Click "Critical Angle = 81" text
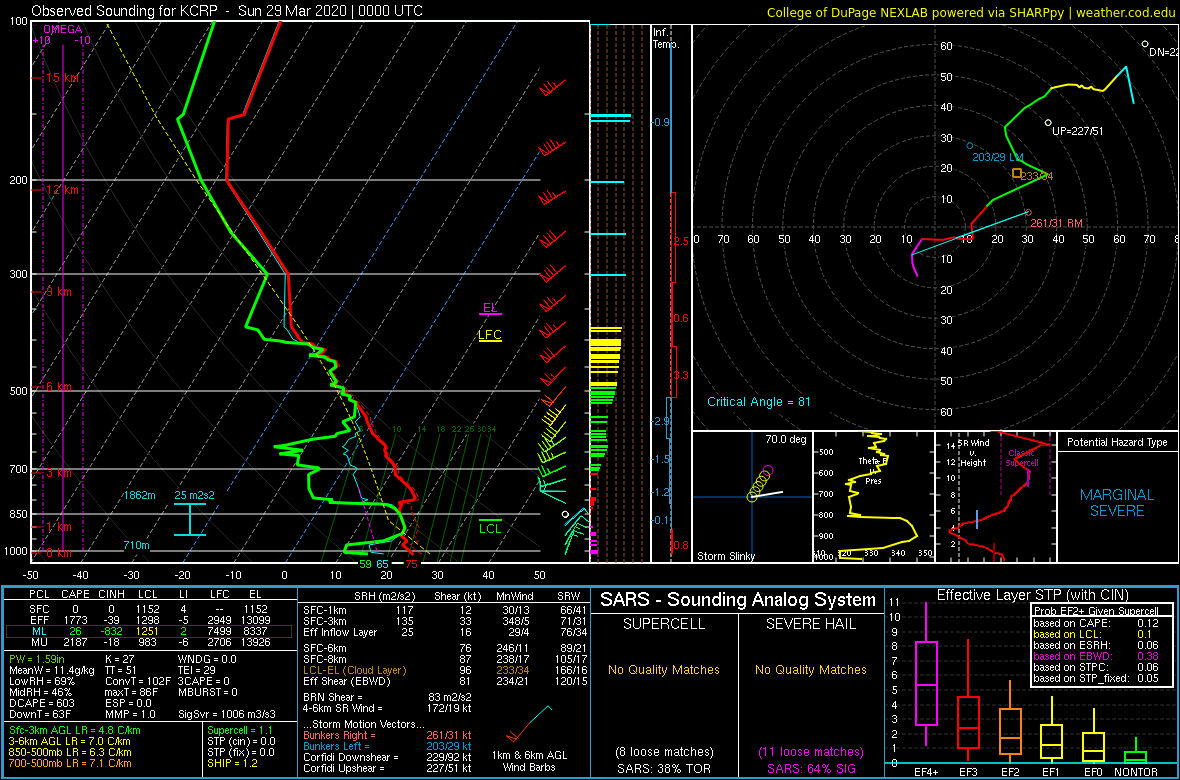Screen dimensions: 1180x780 (759, 401)
